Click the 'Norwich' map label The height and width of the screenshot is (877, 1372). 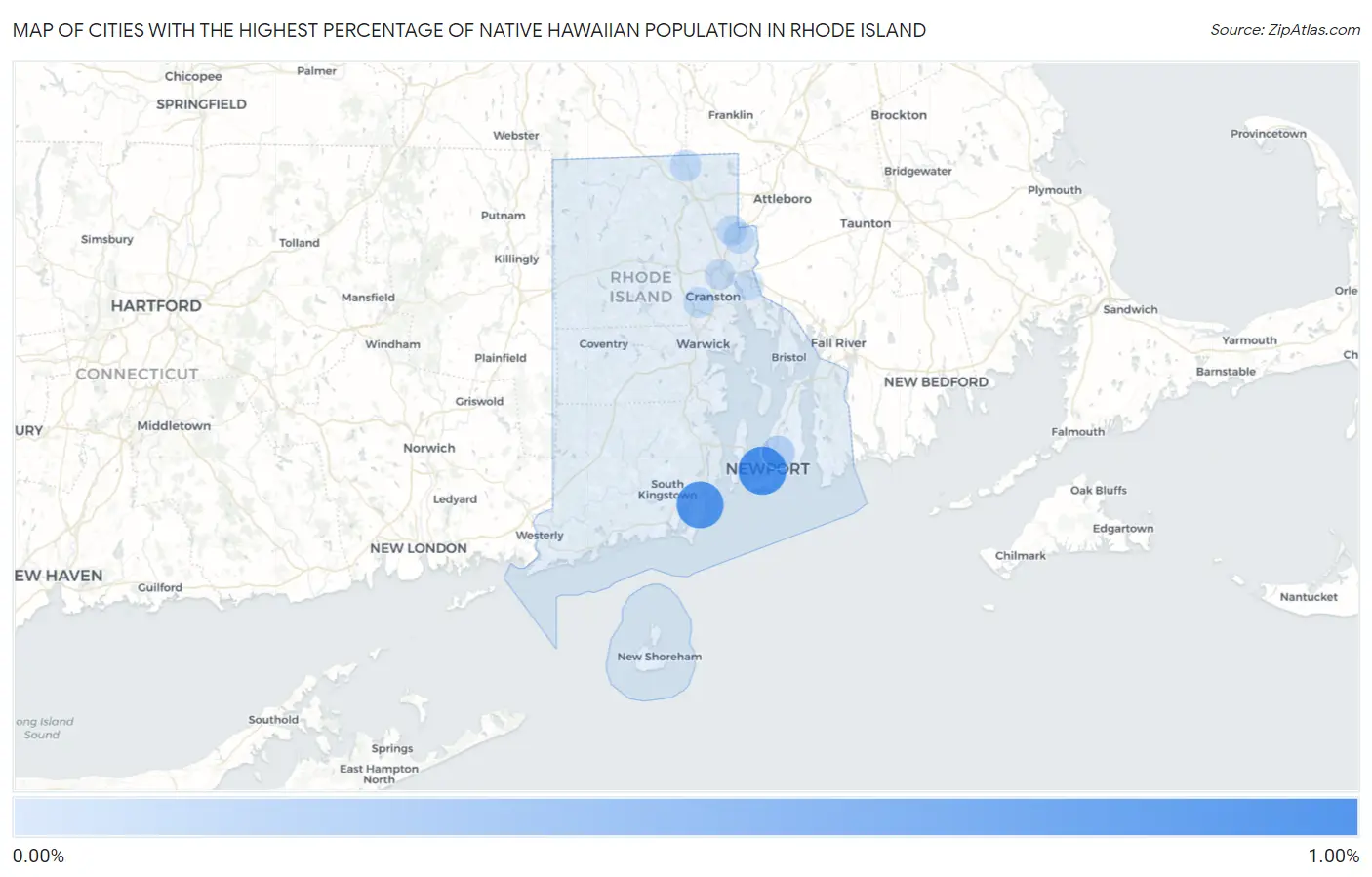click(x=428, y=449)
